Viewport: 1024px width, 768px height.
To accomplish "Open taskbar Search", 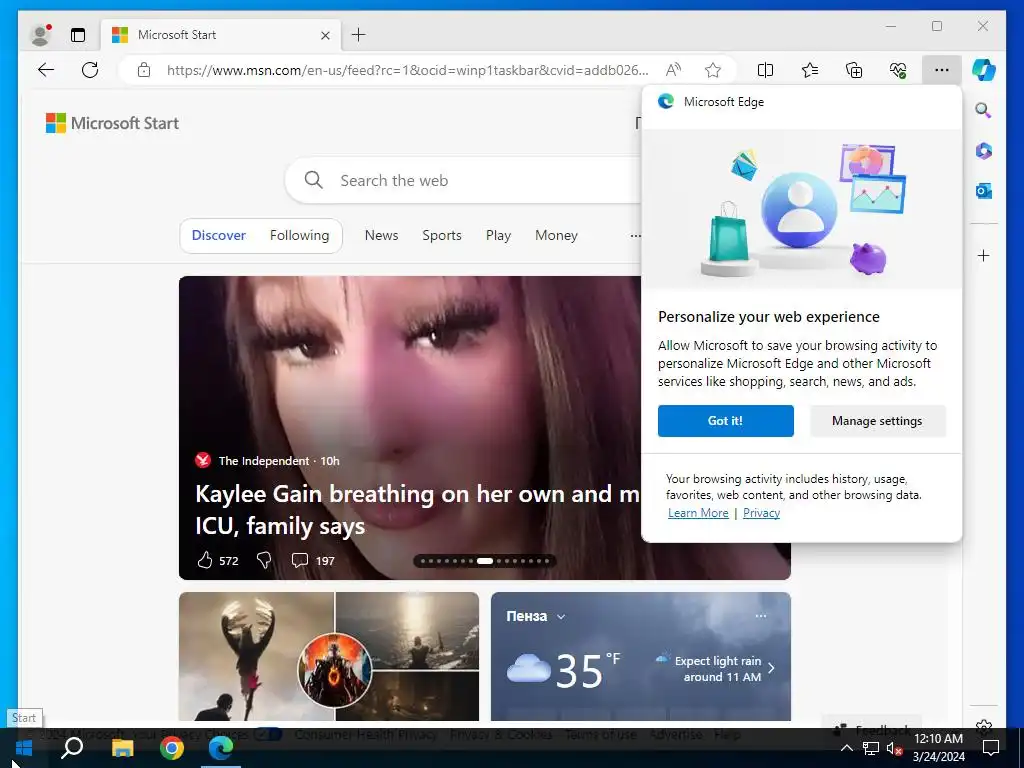I will coord(72,748).
